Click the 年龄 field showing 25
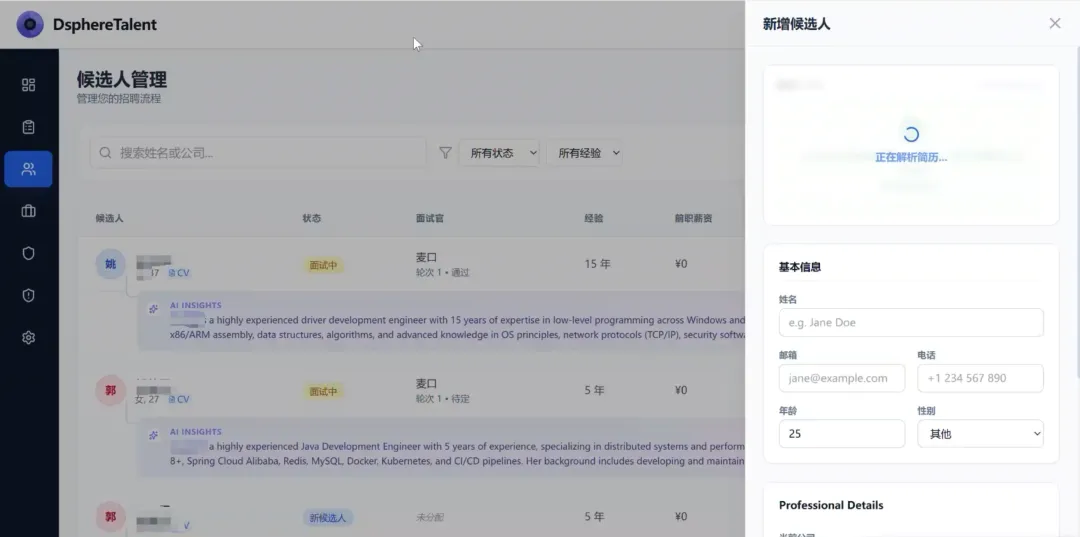This screenshot has height=537, width=1080. click(842, 434)
